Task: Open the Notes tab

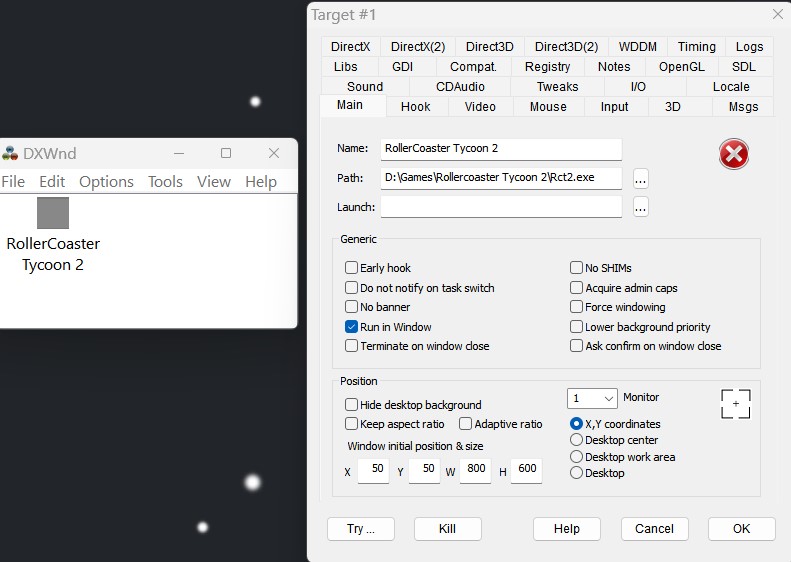Action: pos(614,67)
